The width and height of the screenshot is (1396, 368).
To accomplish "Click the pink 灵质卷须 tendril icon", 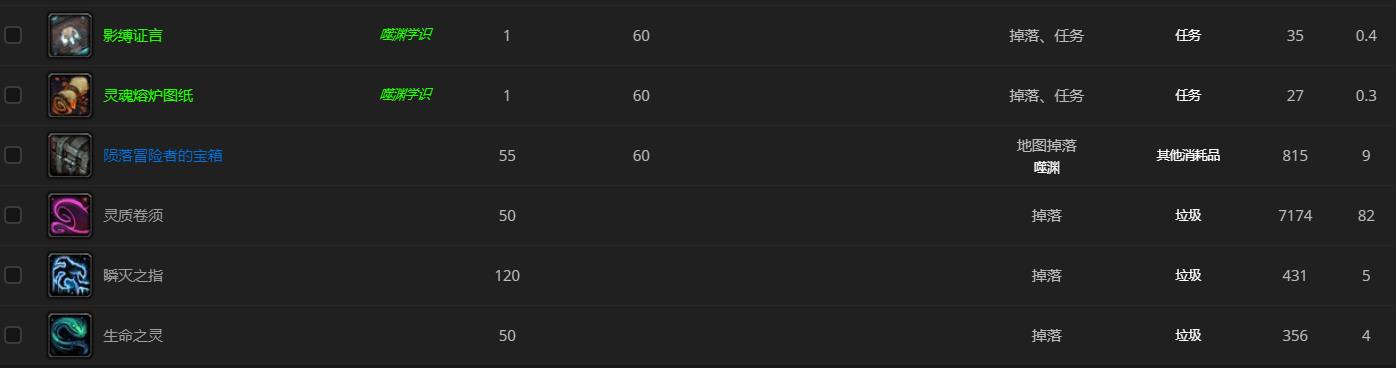I will (70, 216).
